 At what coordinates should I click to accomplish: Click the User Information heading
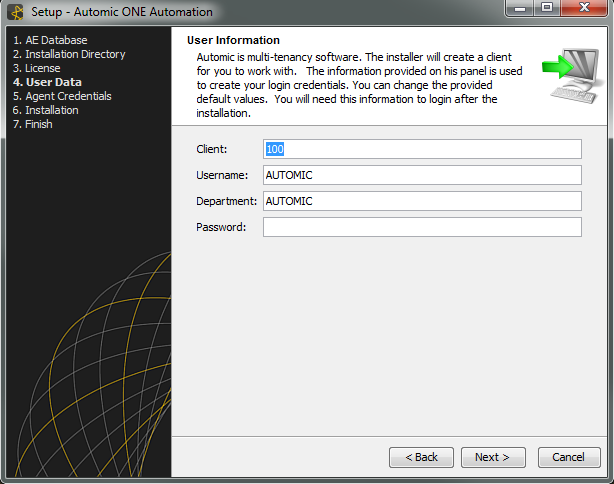coord(233,40)
